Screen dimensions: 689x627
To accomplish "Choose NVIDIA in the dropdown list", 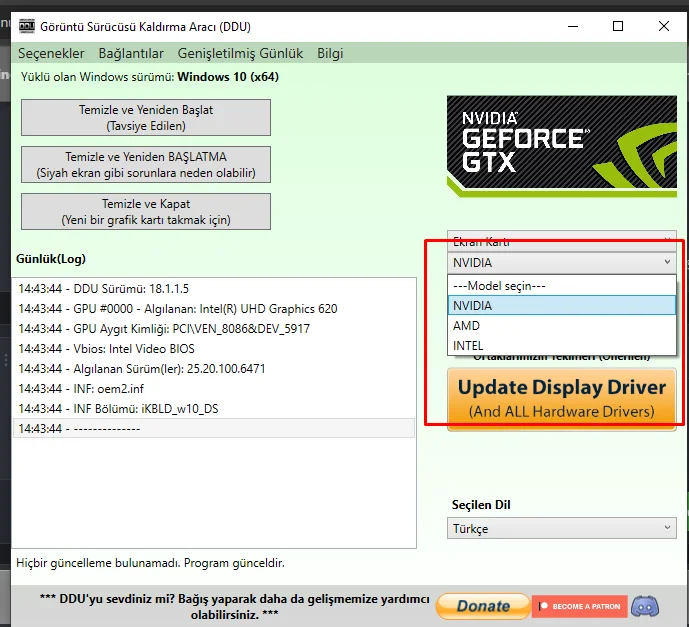I will tap(562, 305).
